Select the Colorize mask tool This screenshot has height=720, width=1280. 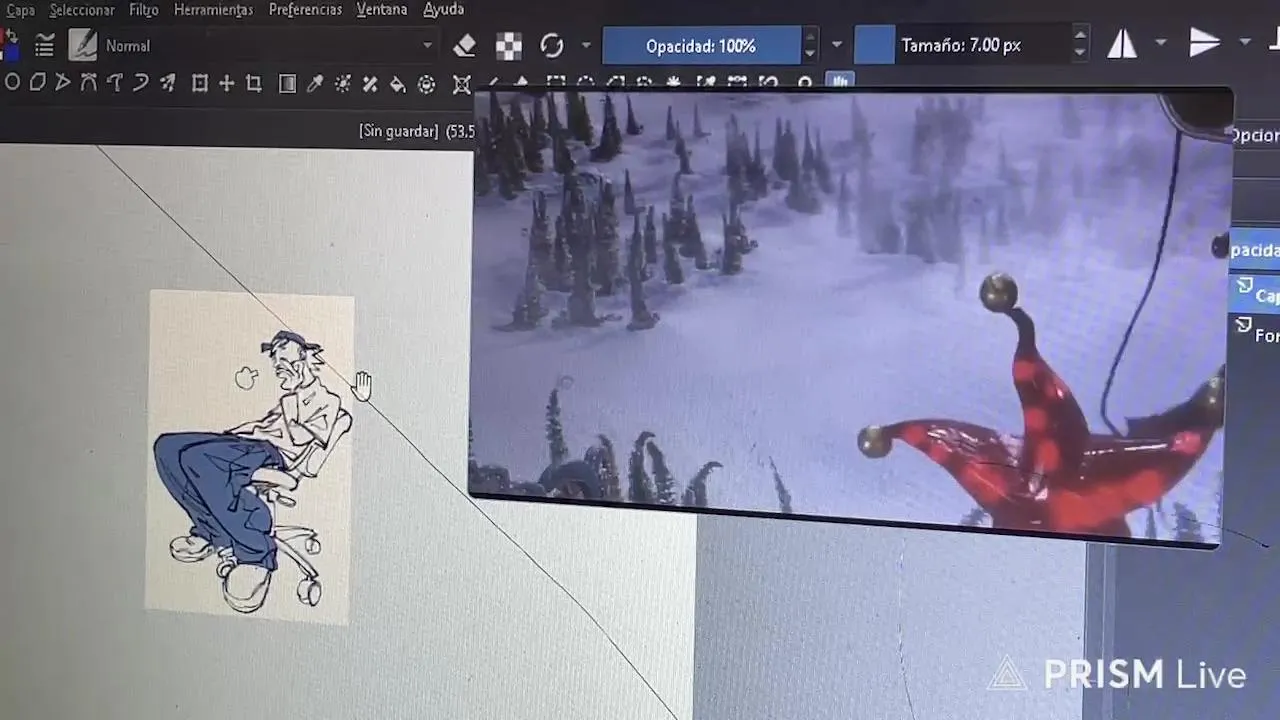(343, 84)
